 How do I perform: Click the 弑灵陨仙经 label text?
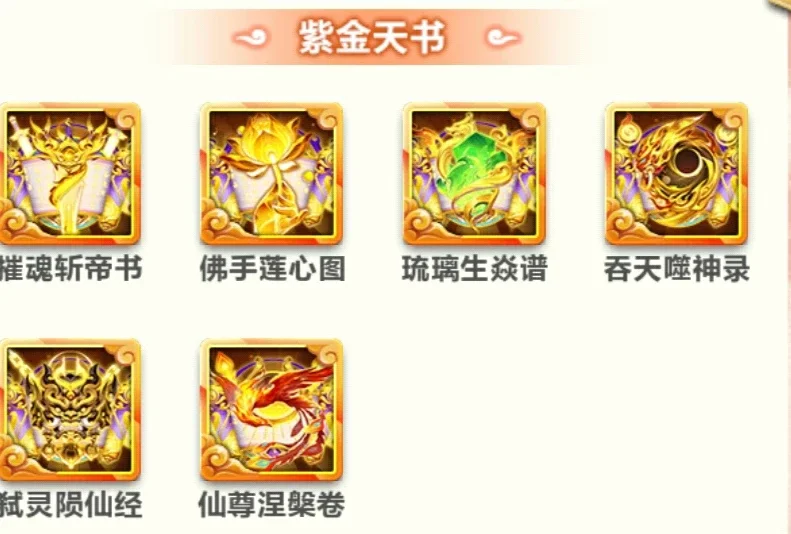coord(71,504)
